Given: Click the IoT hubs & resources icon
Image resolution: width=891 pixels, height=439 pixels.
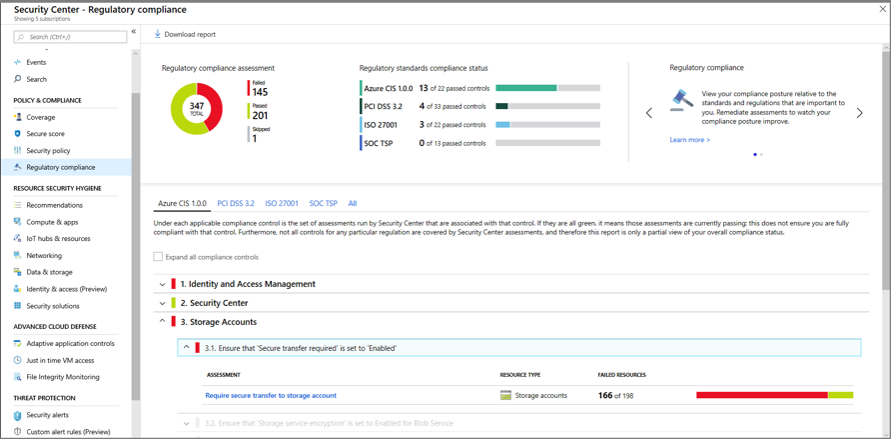Looking at the screenshot, I should click(x=18, y=239).
